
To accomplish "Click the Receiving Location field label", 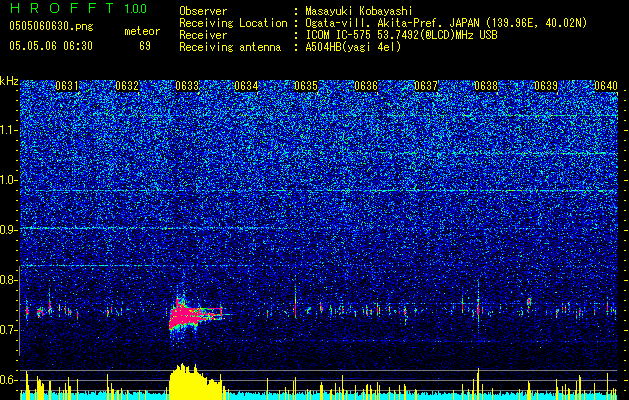I will coord(233,23).
